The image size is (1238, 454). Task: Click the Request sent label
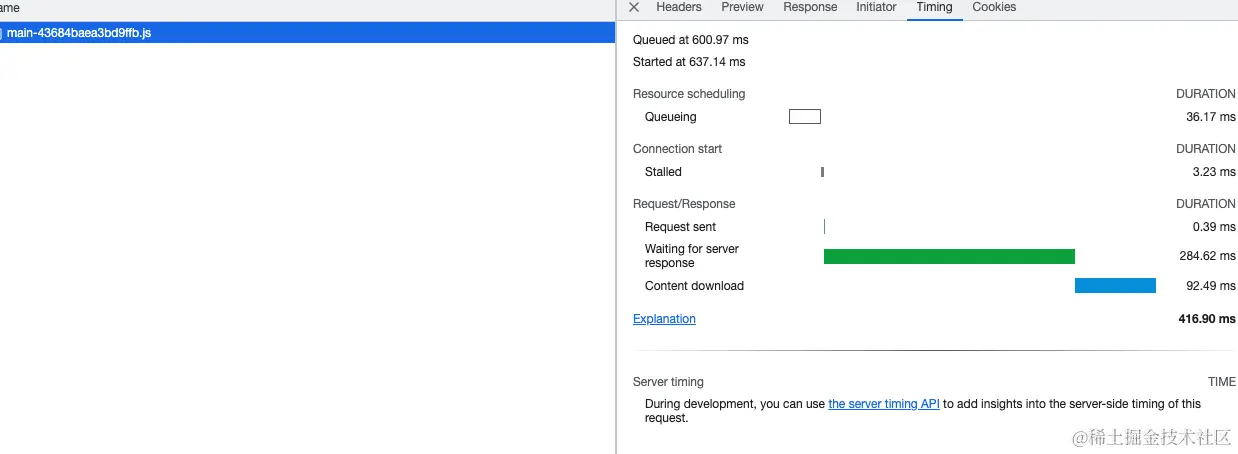[x=681, y=227]
